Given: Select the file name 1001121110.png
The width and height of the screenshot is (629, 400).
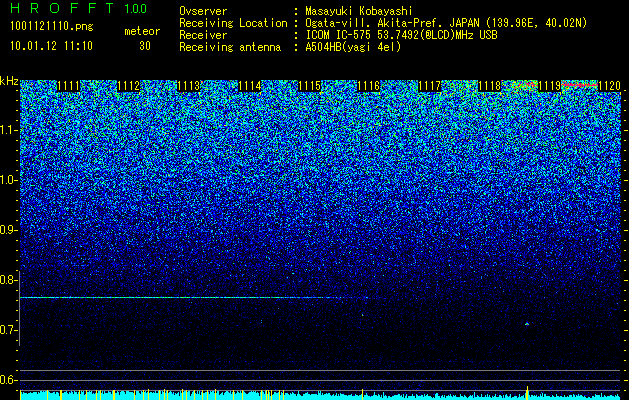Looking at the screenshot, I should point(51,27).
